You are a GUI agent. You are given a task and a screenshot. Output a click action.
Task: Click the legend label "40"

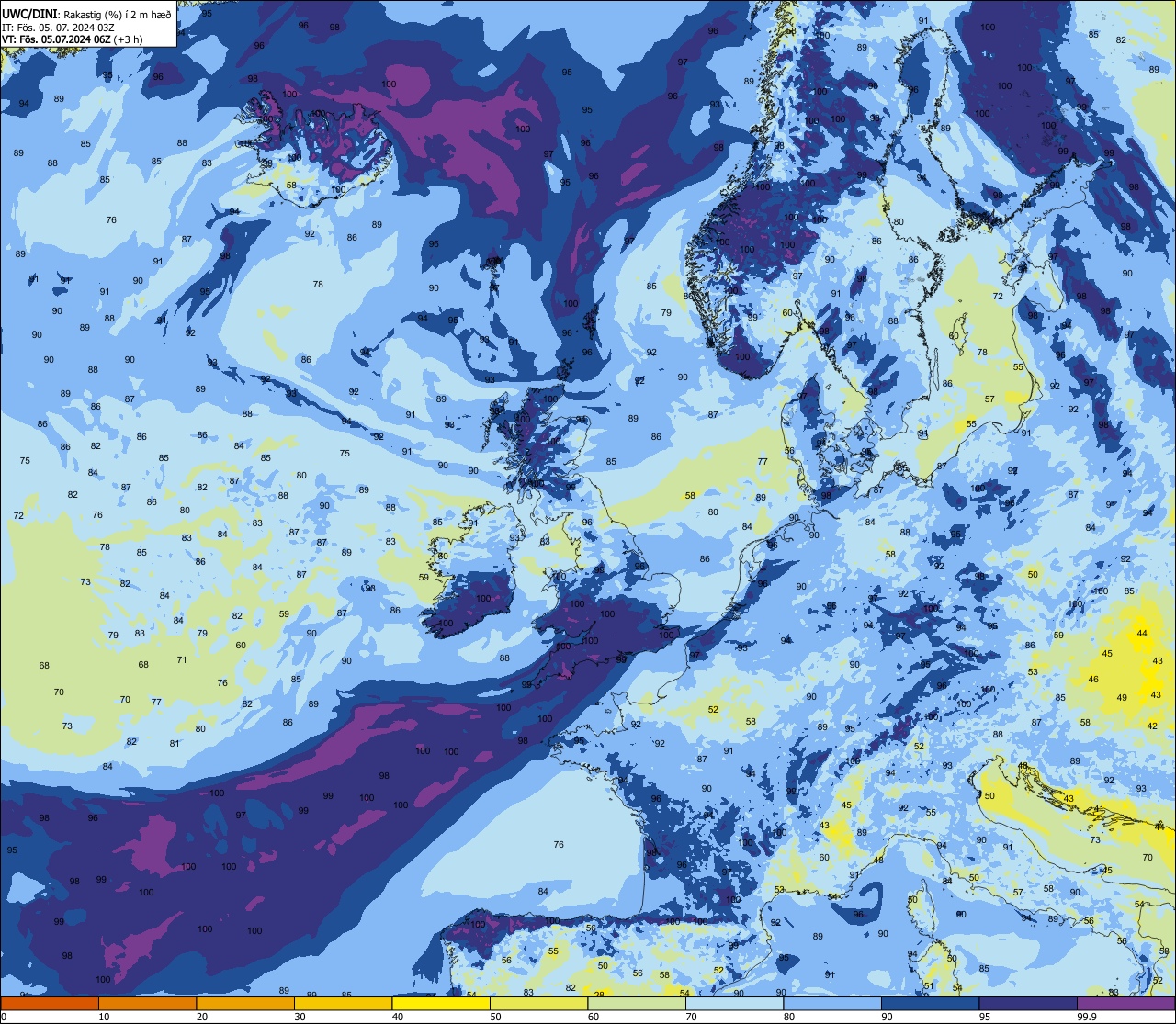coord(398,1017)
